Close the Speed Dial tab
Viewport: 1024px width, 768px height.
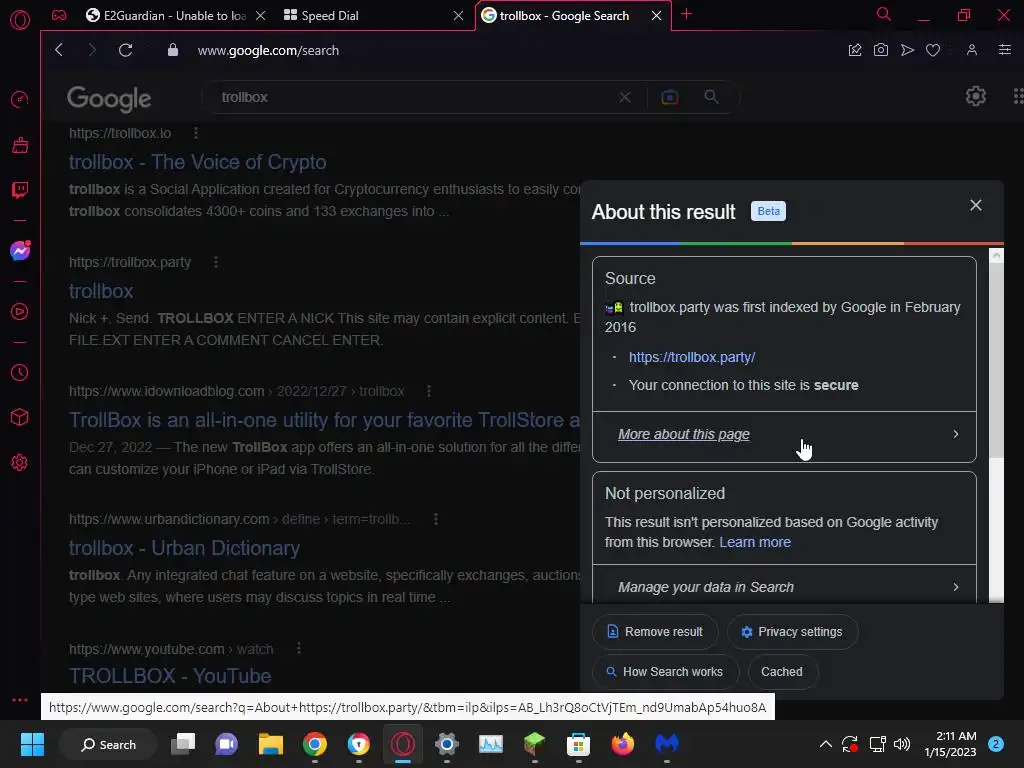coord(458,16)
